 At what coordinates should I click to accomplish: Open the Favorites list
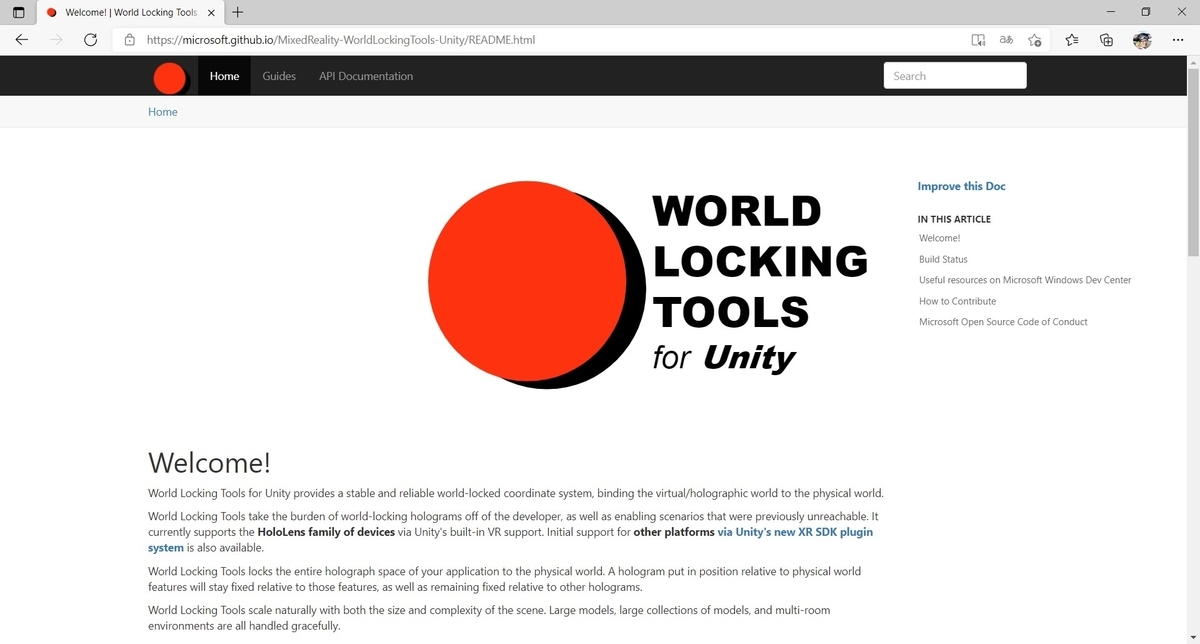pos(1071,40)
